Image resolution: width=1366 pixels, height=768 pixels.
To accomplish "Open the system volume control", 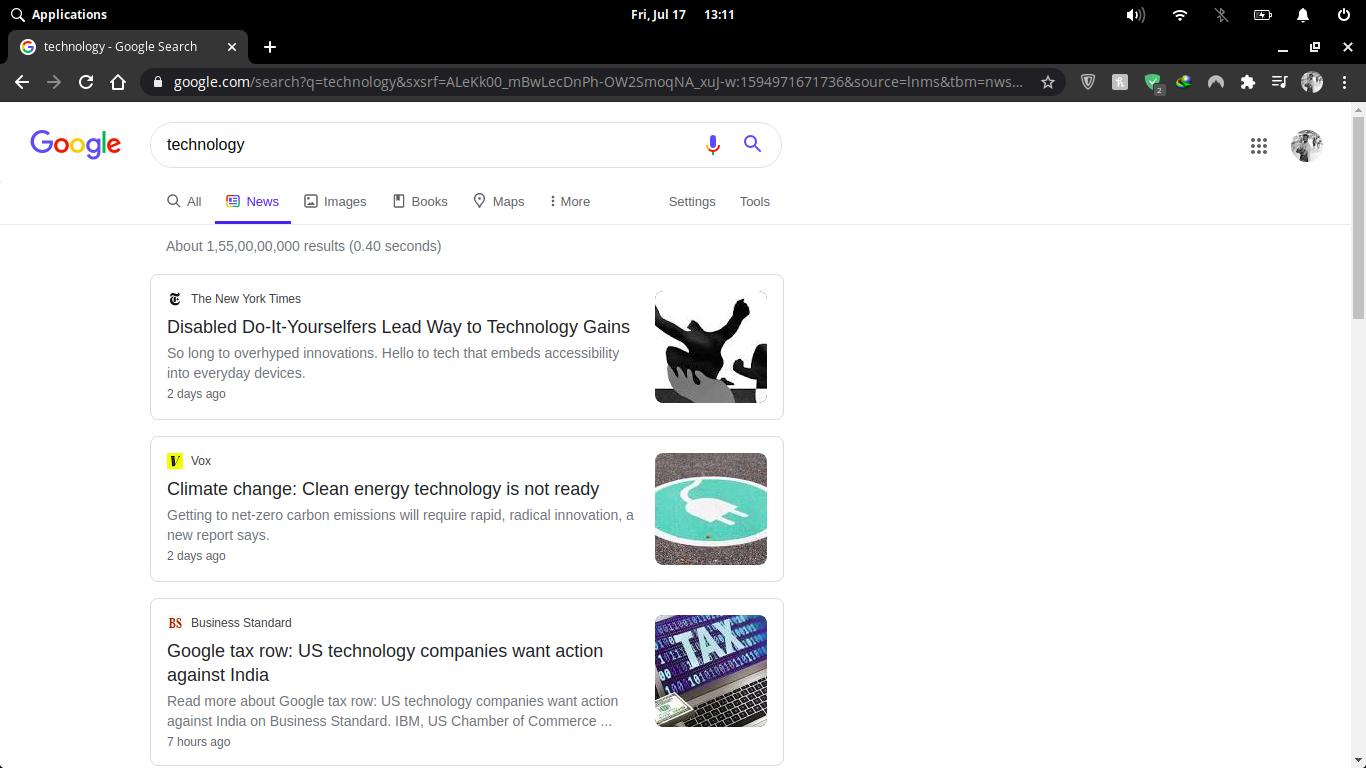I will [1135, 15].
